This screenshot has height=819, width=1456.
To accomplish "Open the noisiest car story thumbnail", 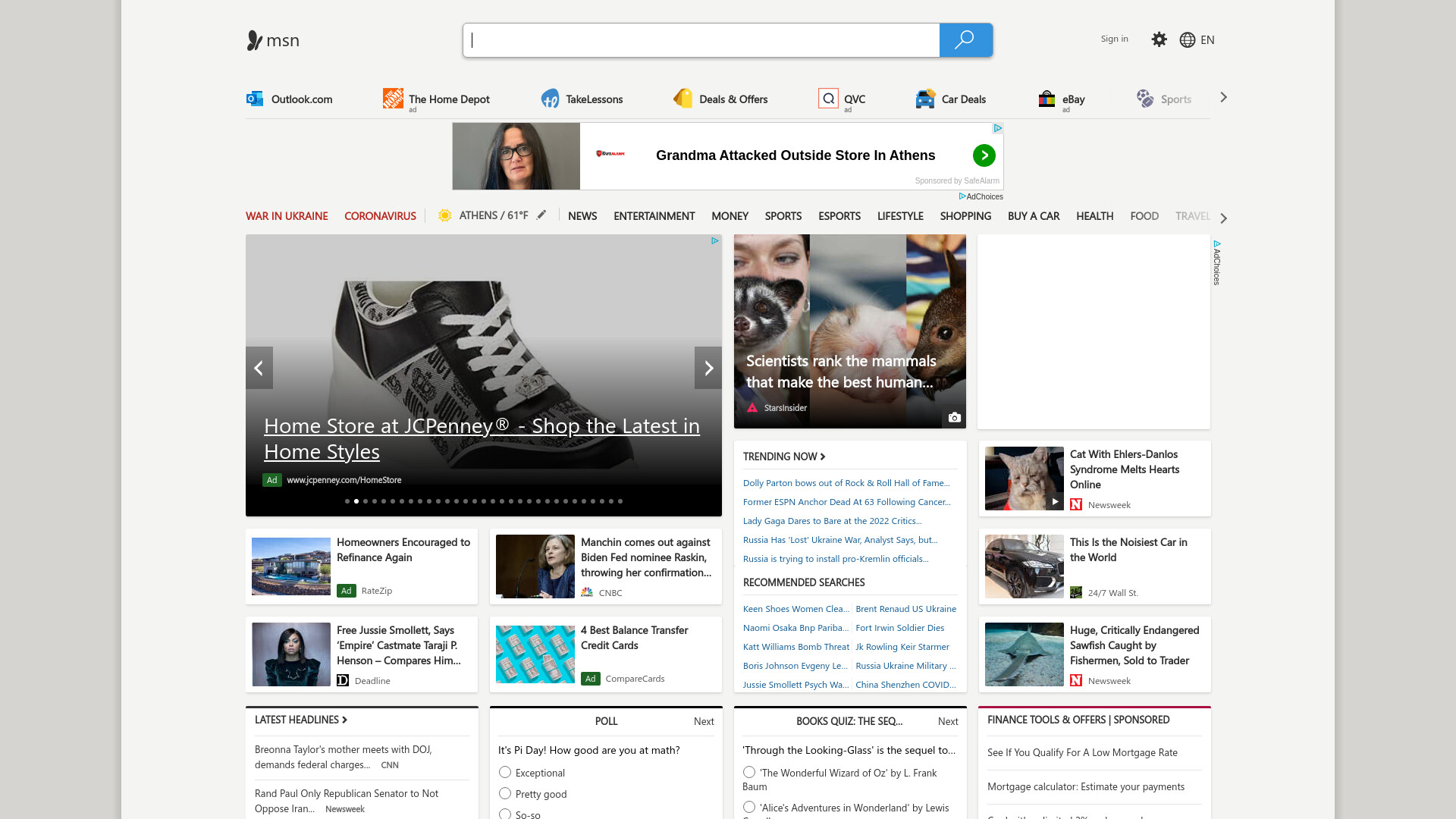I will pos(1025,566).
